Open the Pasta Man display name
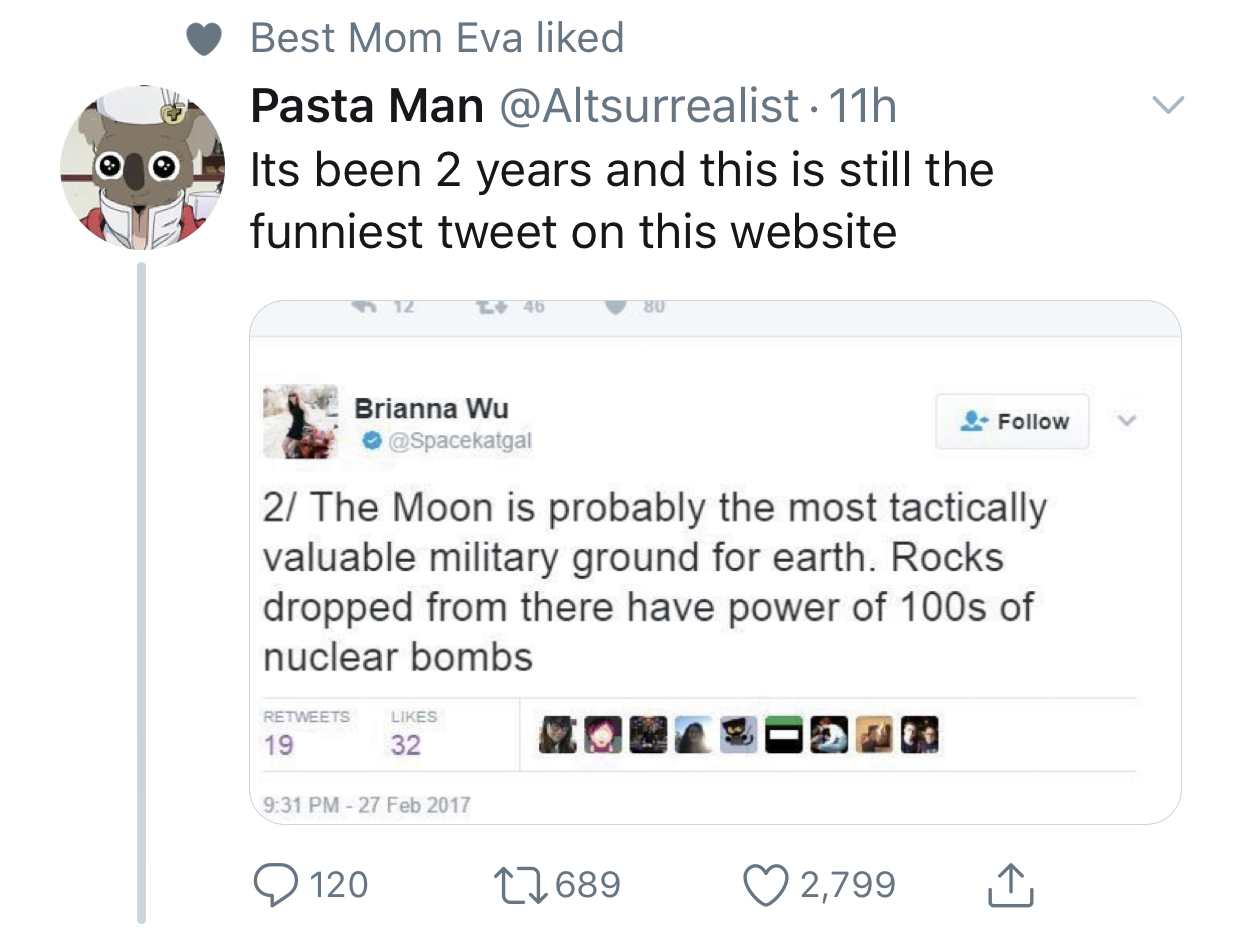Image resolution: width=1242 pixels, height=930 pixels. pos(367,105)
